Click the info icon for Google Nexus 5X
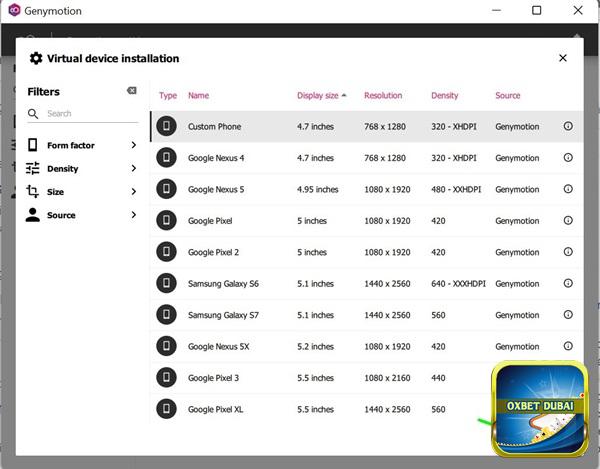The image size is (600, 469). [568, 347]
